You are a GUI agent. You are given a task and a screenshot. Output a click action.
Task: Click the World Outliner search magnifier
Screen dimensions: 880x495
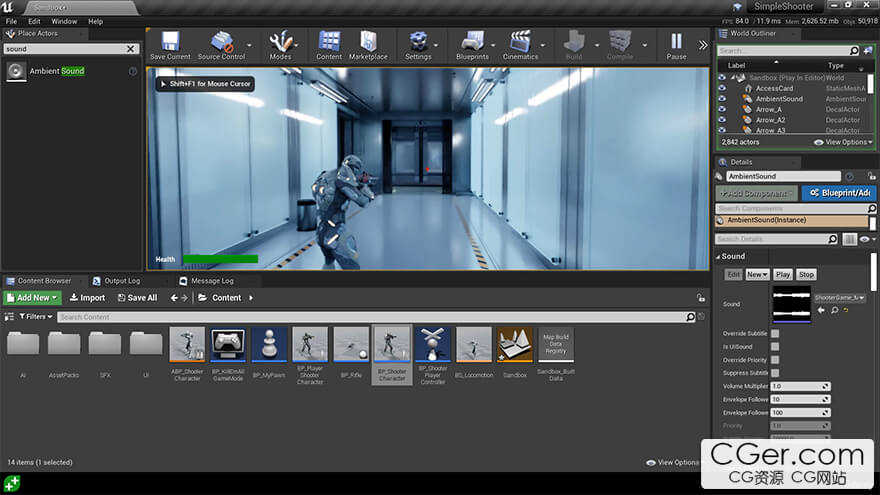click(x=854, y=51)
